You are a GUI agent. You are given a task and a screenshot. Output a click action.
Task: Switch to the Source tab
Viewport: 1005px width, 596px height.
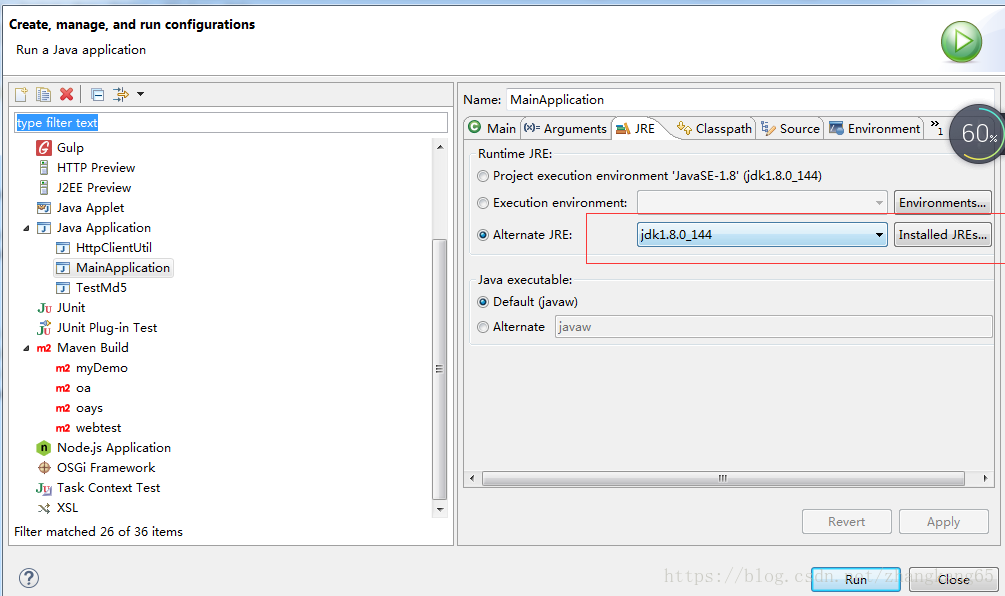[790, 128]
